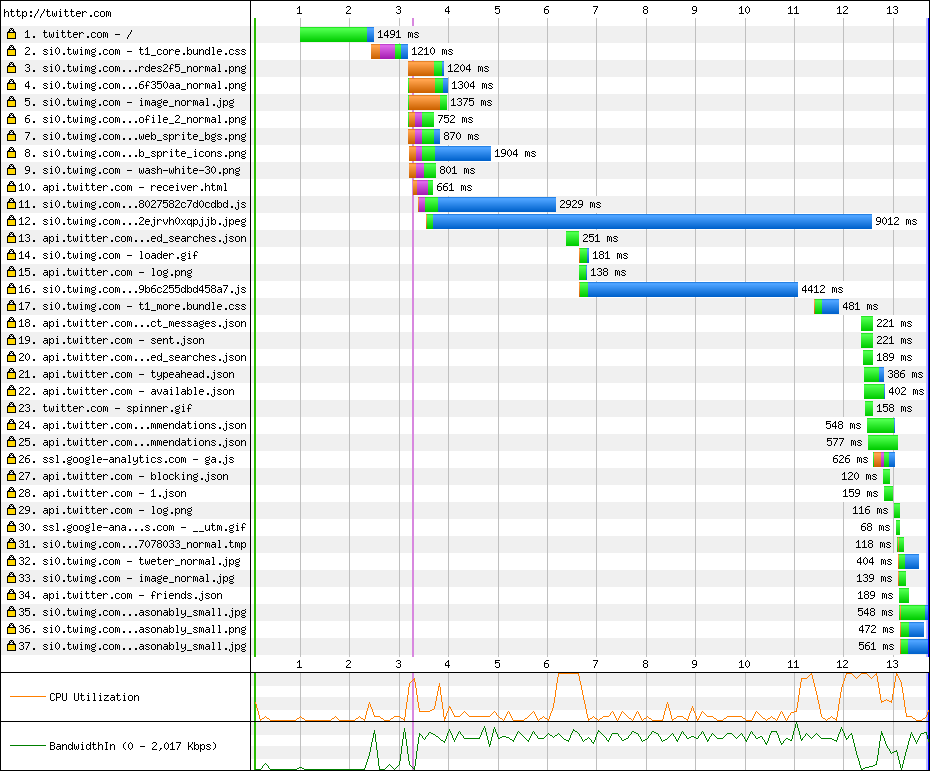Image resolution: width=930 pixels, height=771 pixels.
Task: Click the lock icon beside t1_core.bundle.css
Action: (11, 51)
